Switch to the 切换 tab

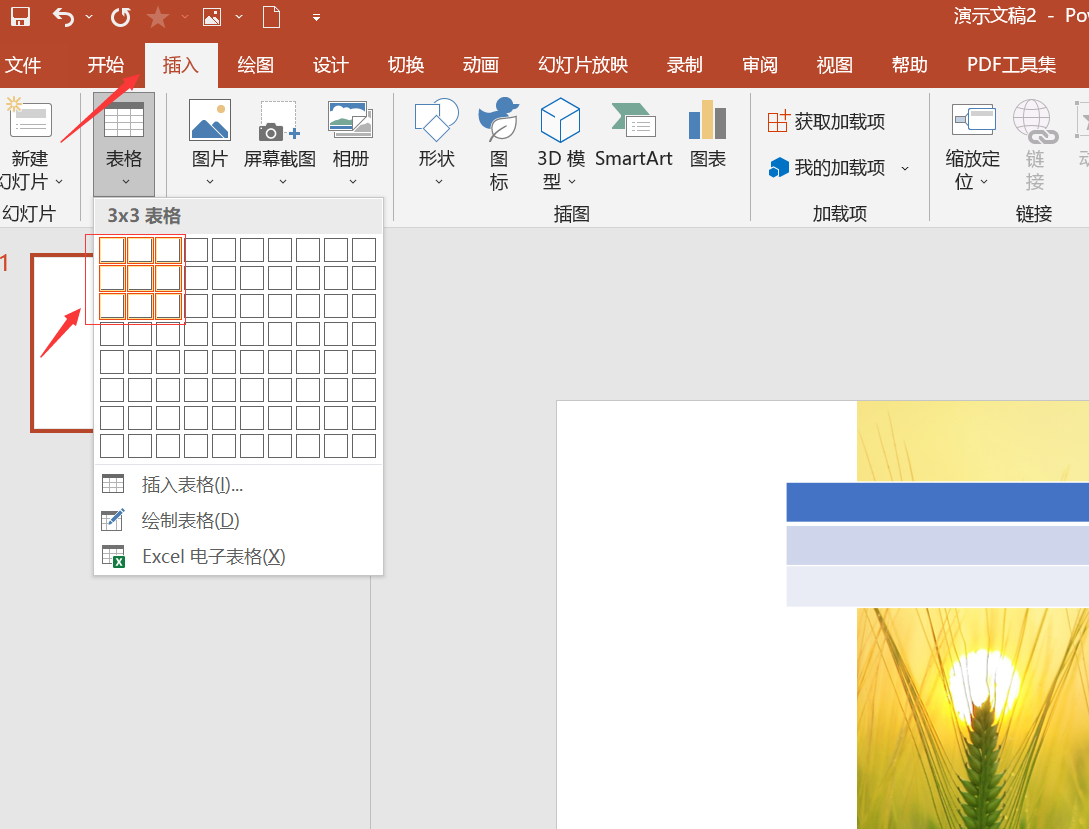click(406, 65)
